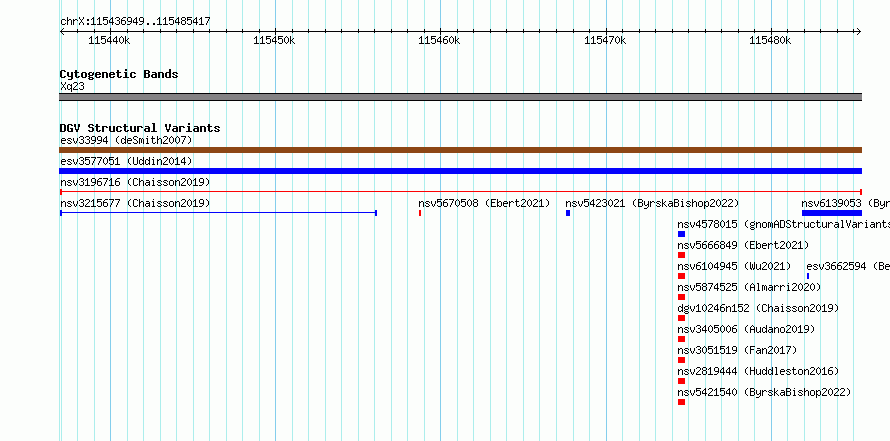Click the Cytogenetic Bands track title
This screenshot has height=441, width=890.
(x=119, y=74)
